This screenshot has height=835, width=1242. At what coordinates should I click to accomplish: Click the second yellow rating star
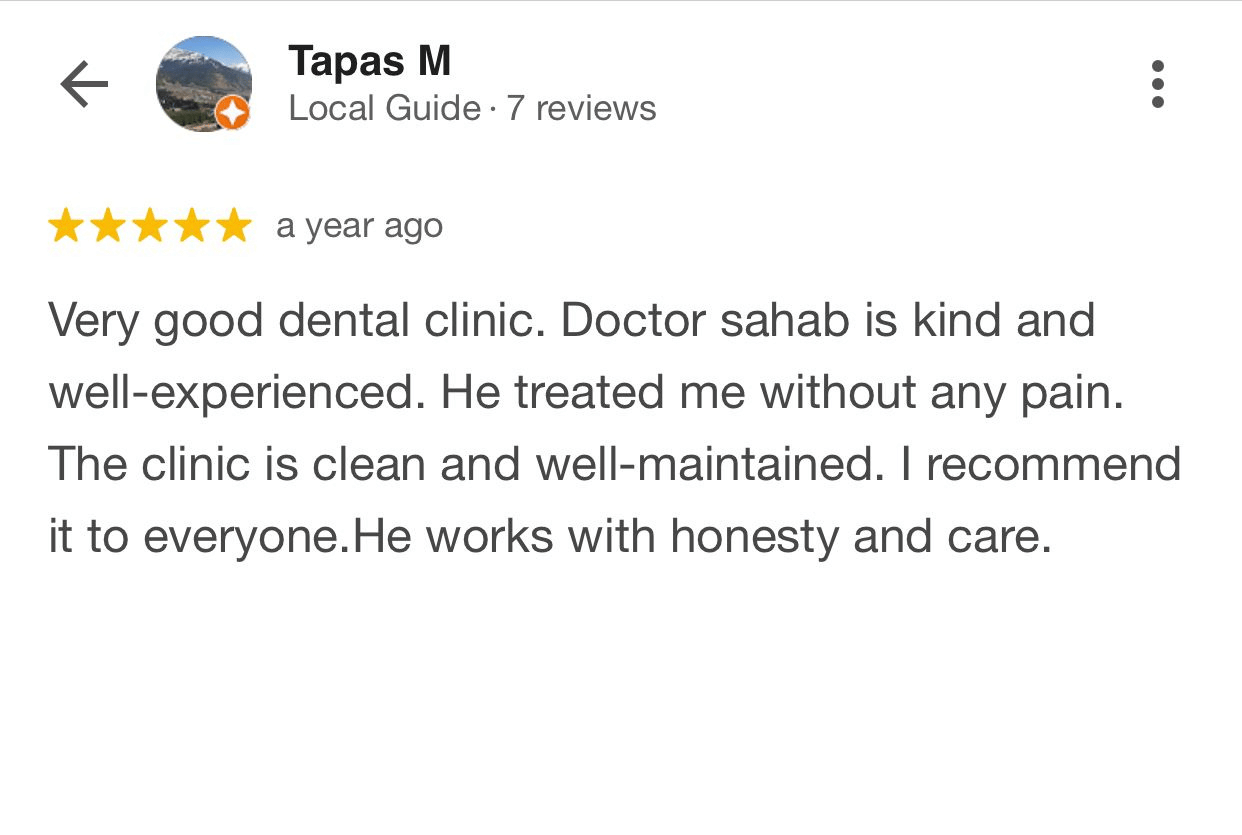coord(107,226)
